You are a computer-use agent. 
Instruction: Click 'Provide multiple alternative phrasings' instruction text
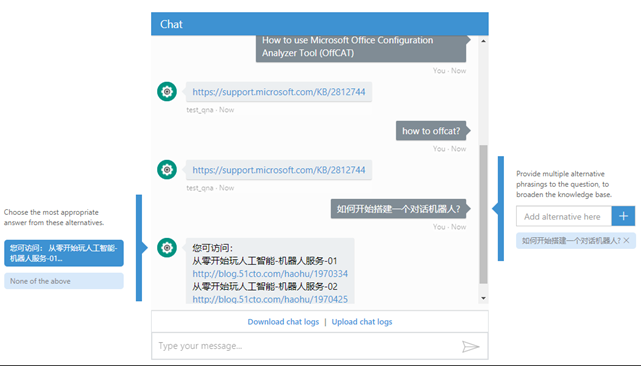coord(564,184)
